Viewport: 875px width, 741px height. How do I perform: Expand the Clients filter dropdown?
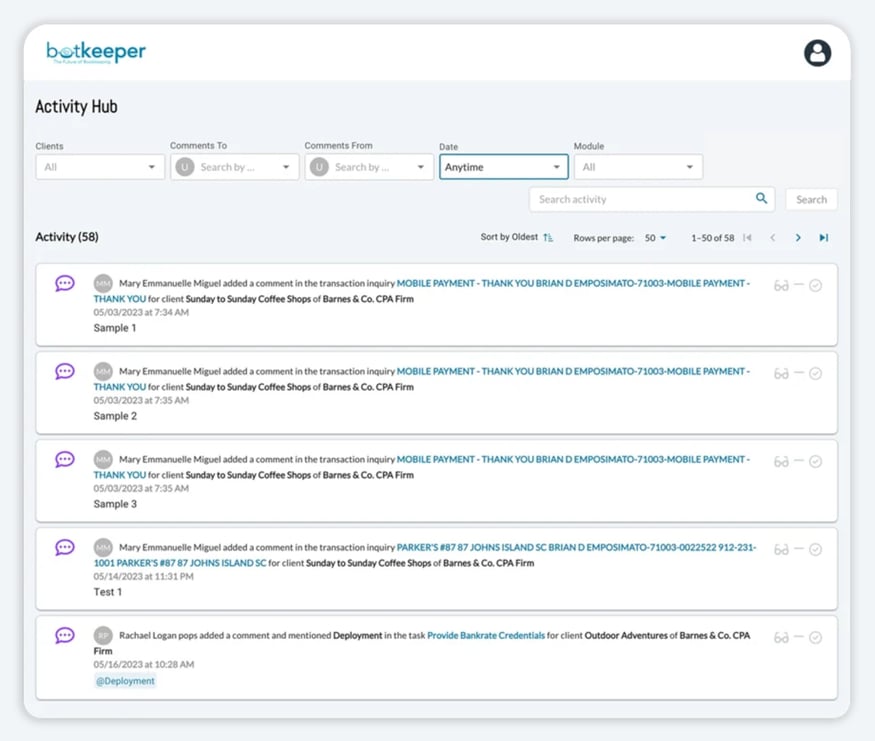pos(100,167)
